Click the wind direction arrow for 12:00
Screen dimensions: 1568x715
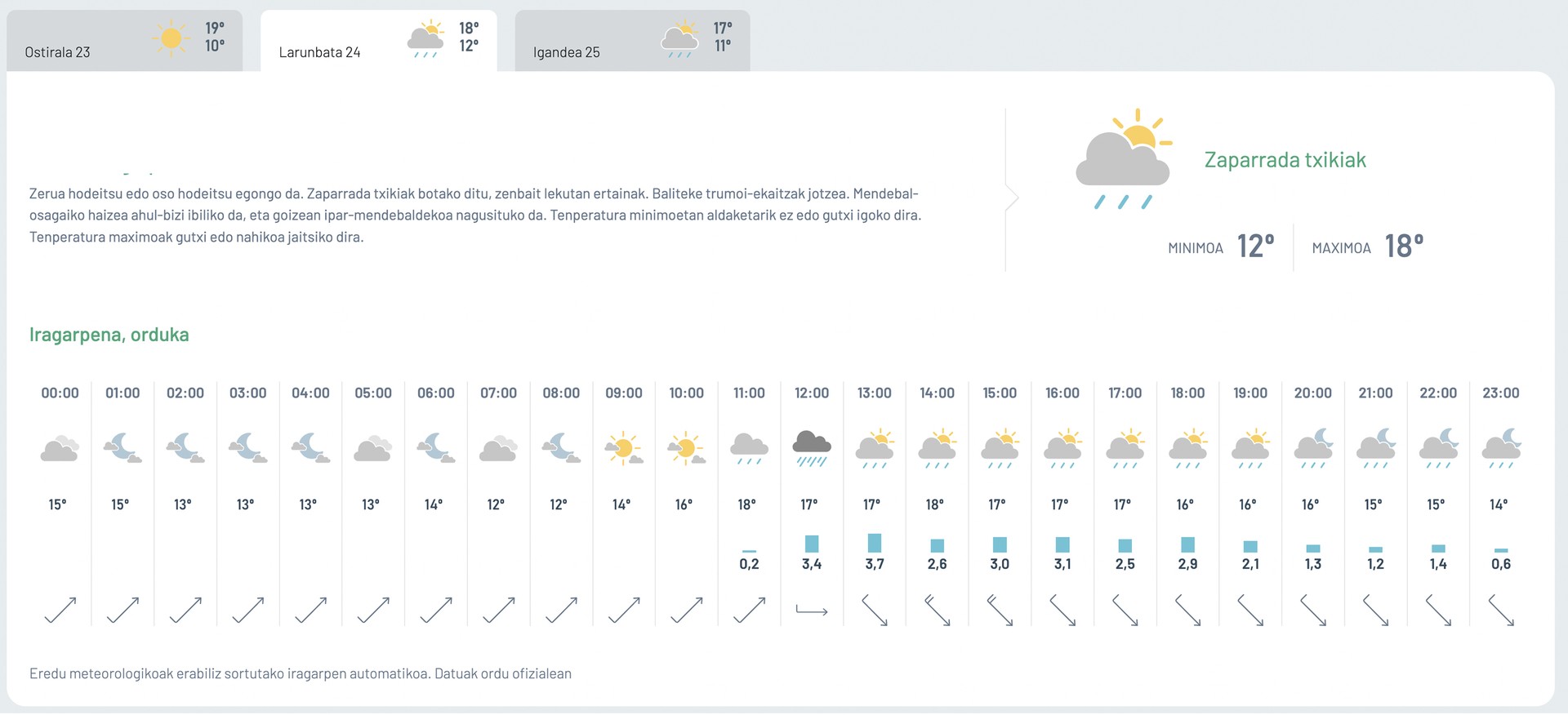coord(812,610)
